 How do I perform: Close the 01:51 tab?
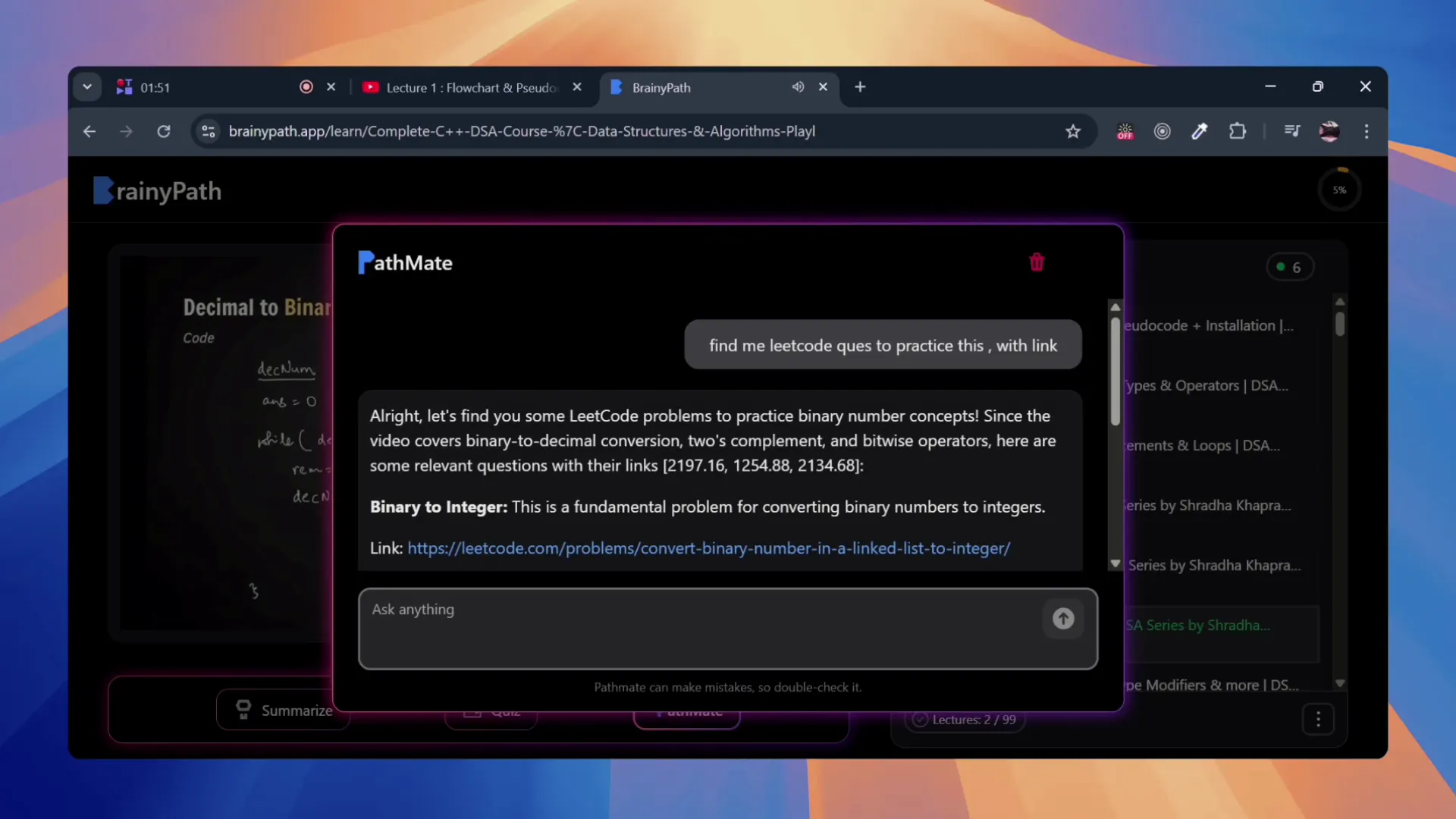point(331,87)
